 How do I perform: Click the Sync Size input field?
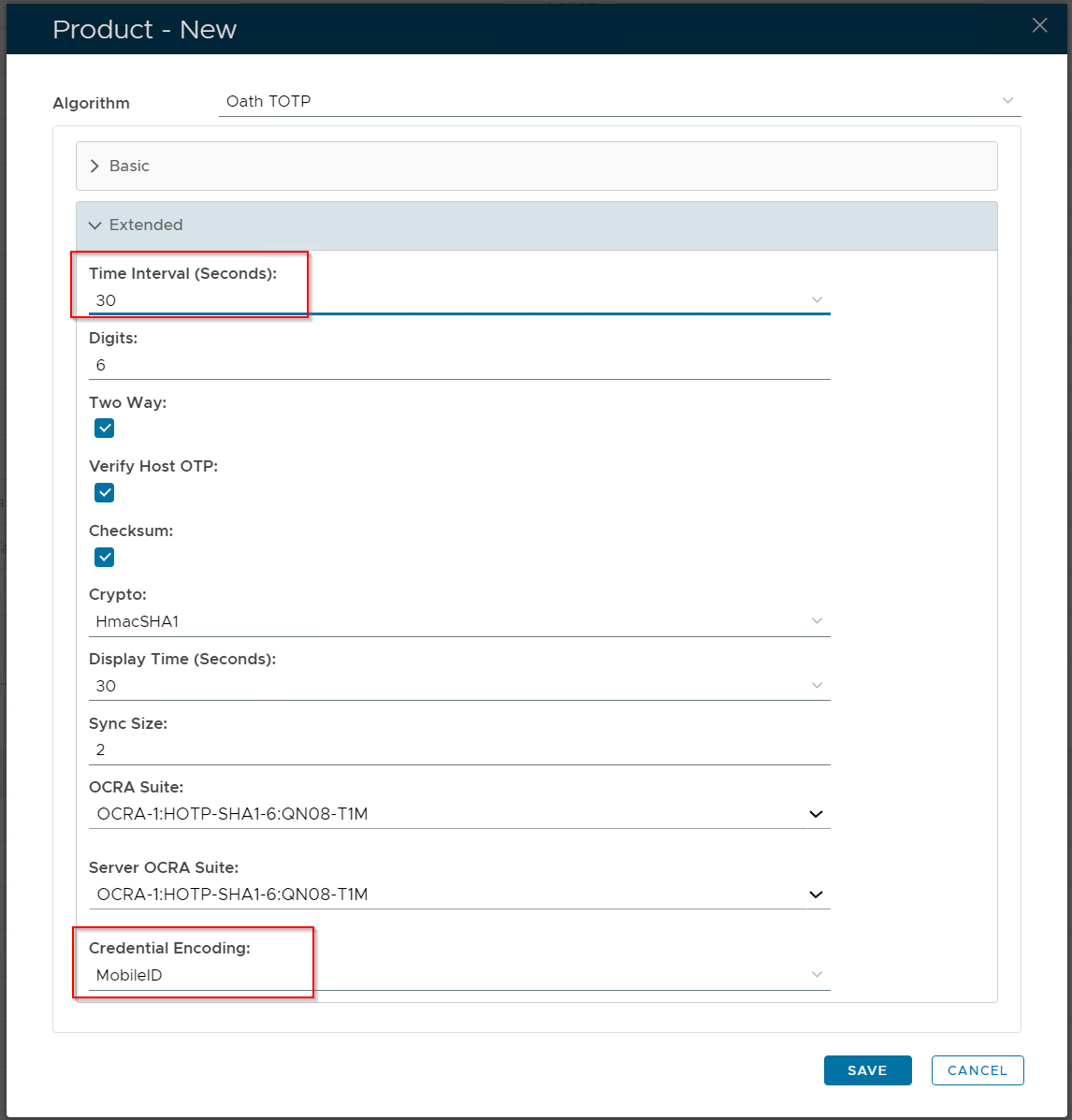458,750
